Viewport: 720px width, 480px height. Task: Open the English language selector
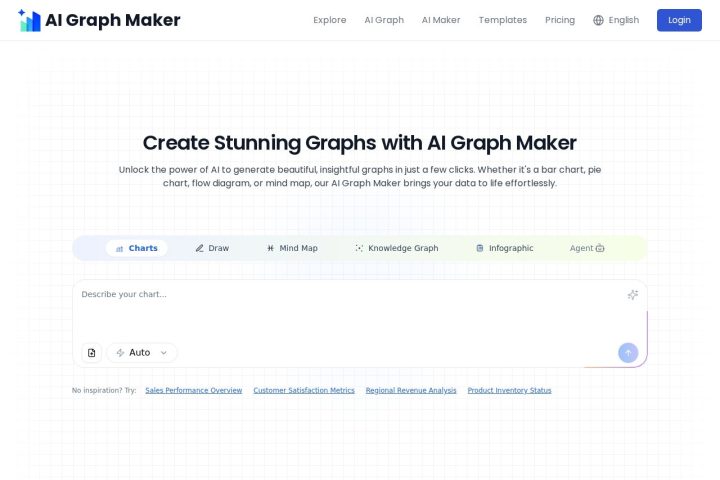point(616,20)
